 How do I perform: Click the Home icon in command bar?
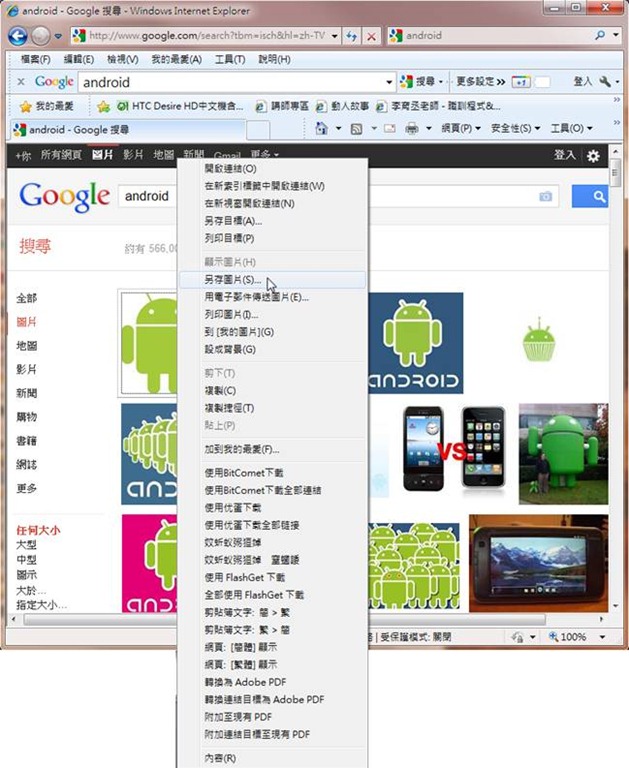click(321, 128)
